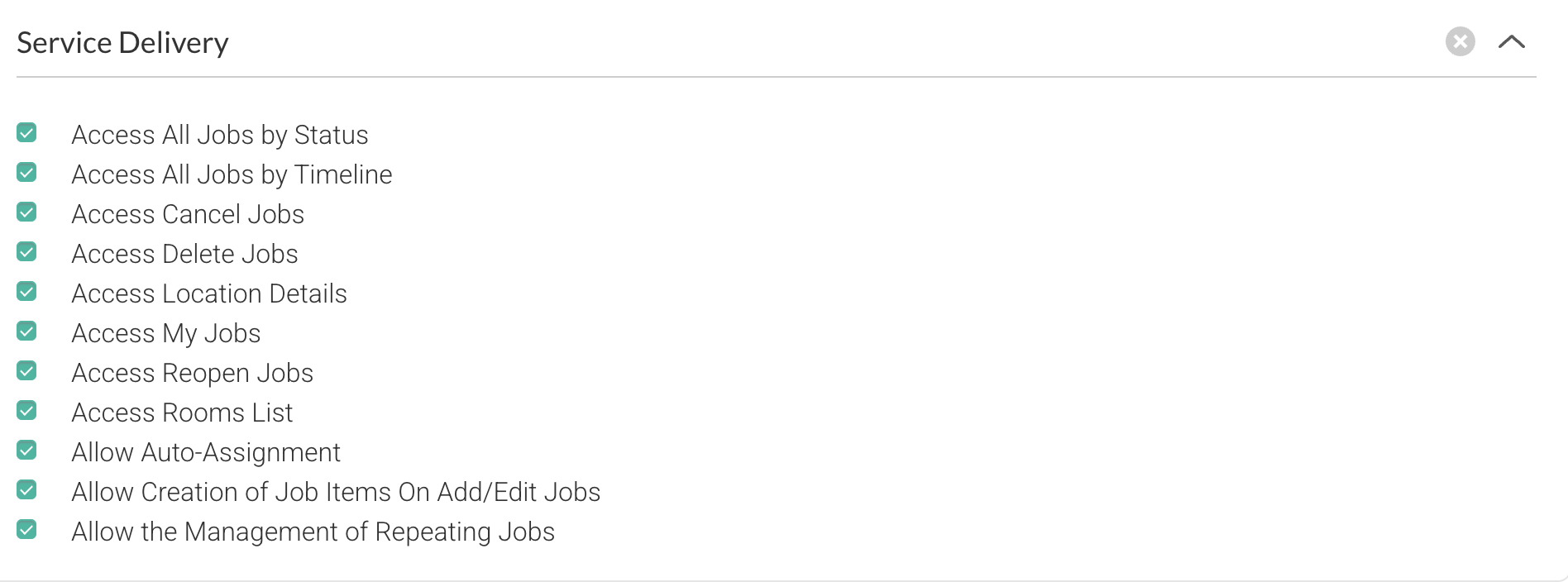
Task: Click the Access Location Details label
Action: tap(209, 293)
